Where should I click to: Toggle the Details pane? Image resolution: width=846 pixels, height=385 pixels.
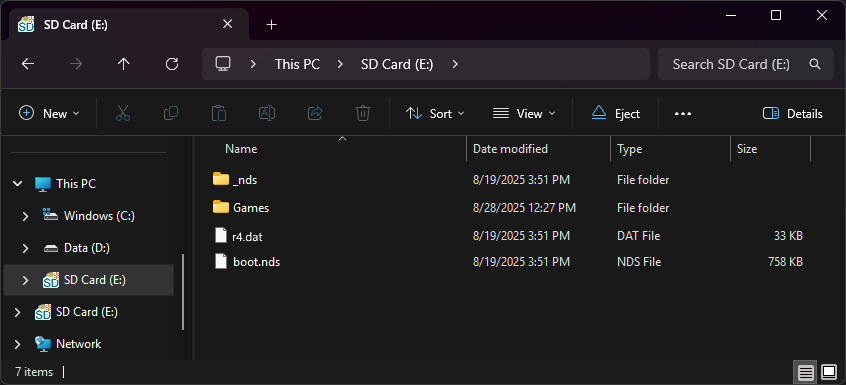793,114
